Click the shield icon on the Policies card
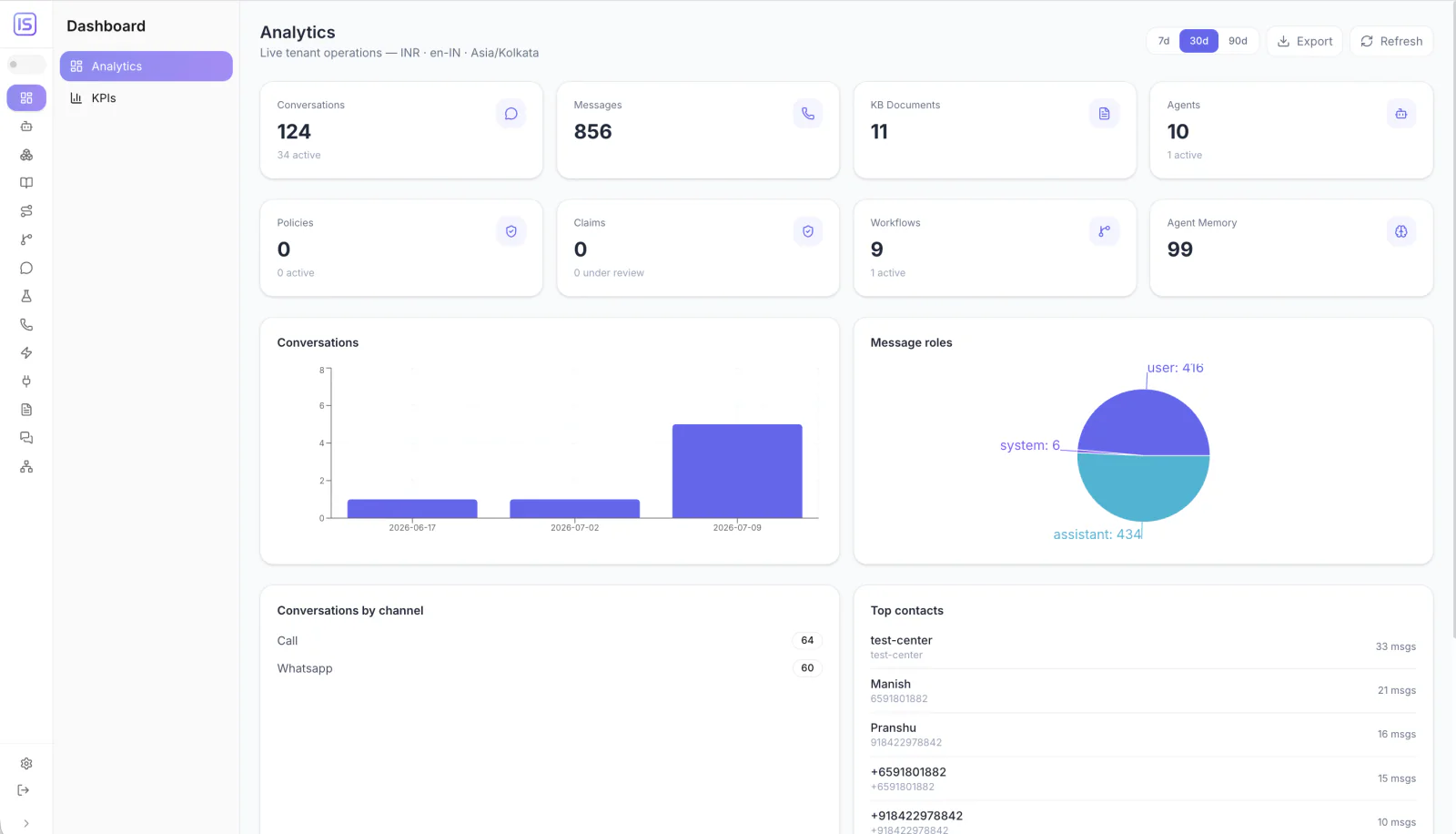The height and width of the screenshot is (834, 1456). pos(511,231)
